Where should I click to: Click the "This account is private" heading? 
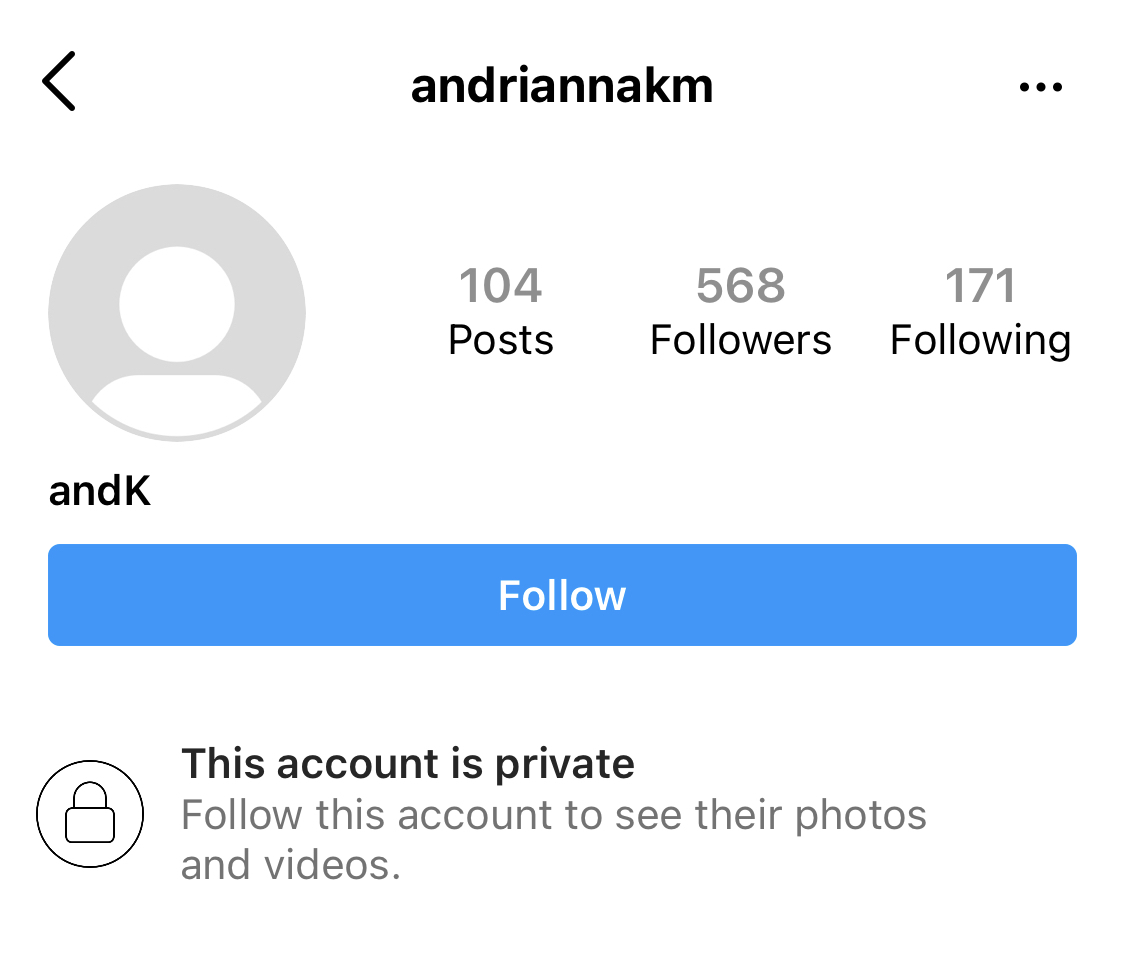coord(407,765)
